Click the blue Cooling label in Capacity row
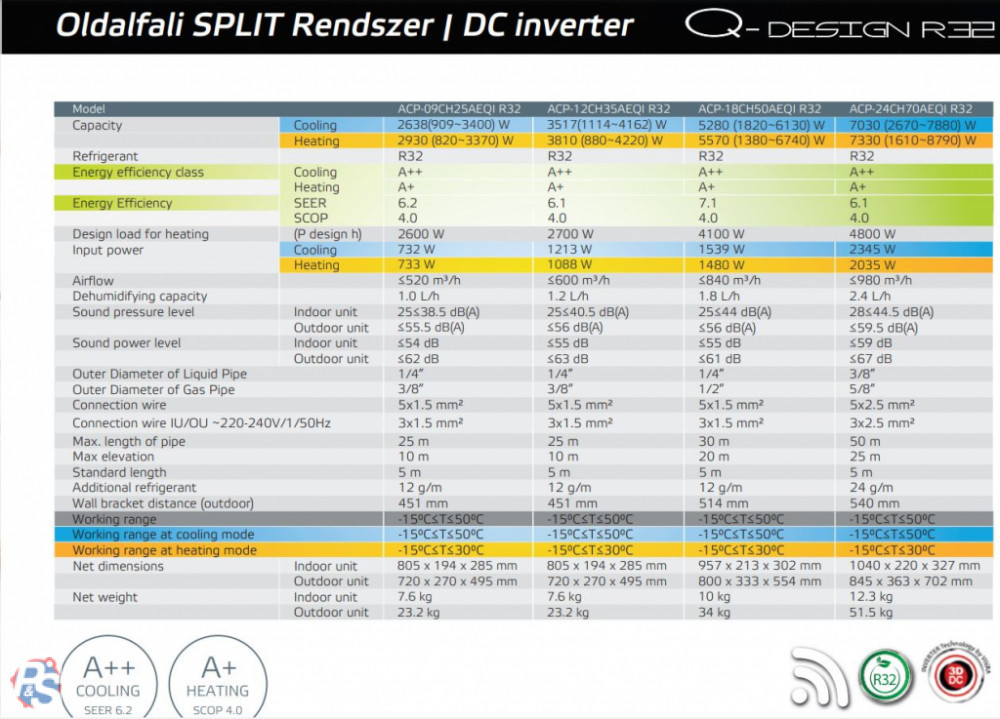 315,126
